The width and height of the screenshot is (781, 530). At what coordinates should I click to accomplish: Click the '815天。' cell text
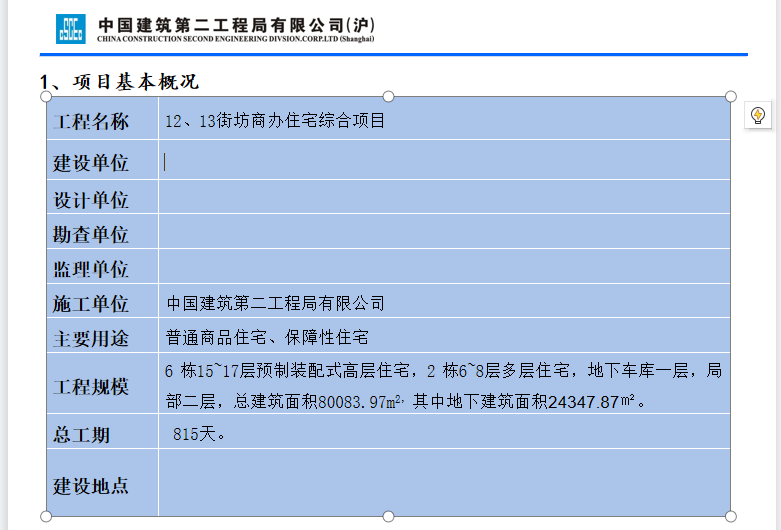tap(199, 434)
